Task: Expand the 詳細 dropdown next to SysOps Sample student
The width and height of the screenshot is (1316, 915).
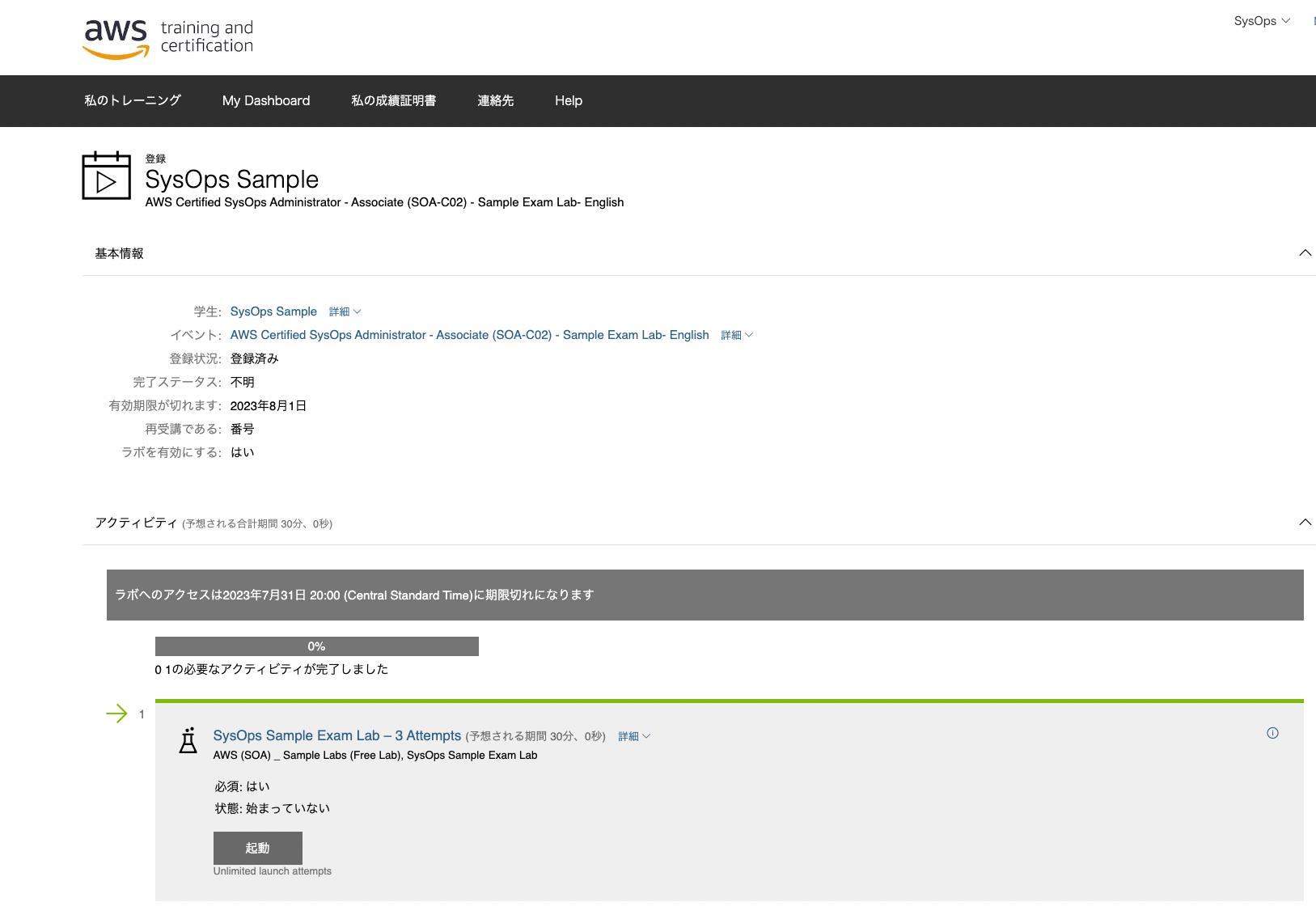Action: pos(344,311)
